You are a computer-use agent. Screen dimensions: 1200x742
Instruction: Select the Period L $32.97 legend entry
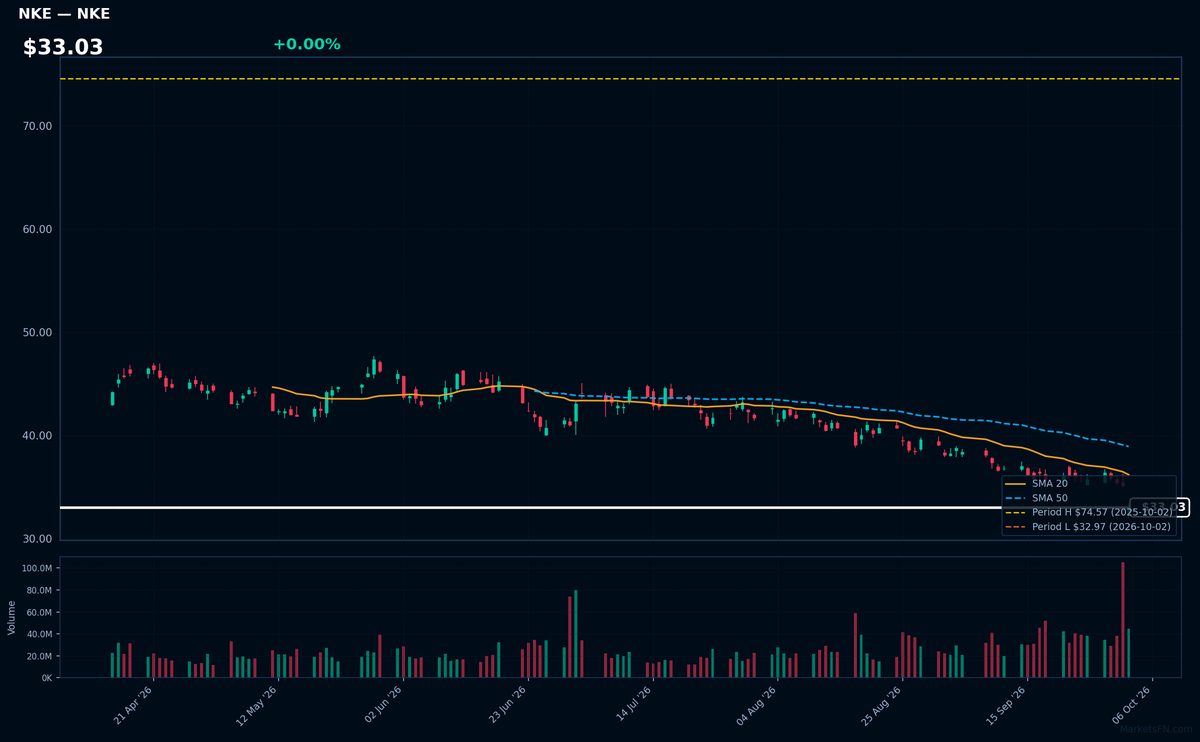(1089, 526)
